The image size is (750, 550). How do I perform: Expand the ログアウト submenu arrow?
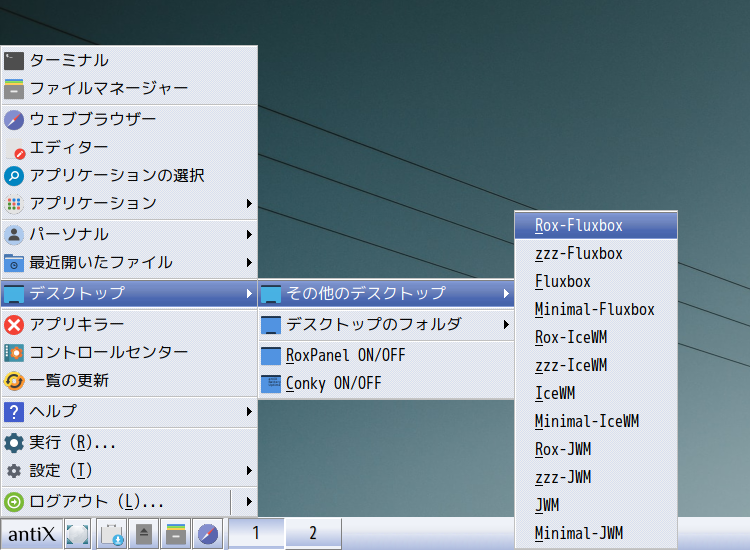coord(249,502)
